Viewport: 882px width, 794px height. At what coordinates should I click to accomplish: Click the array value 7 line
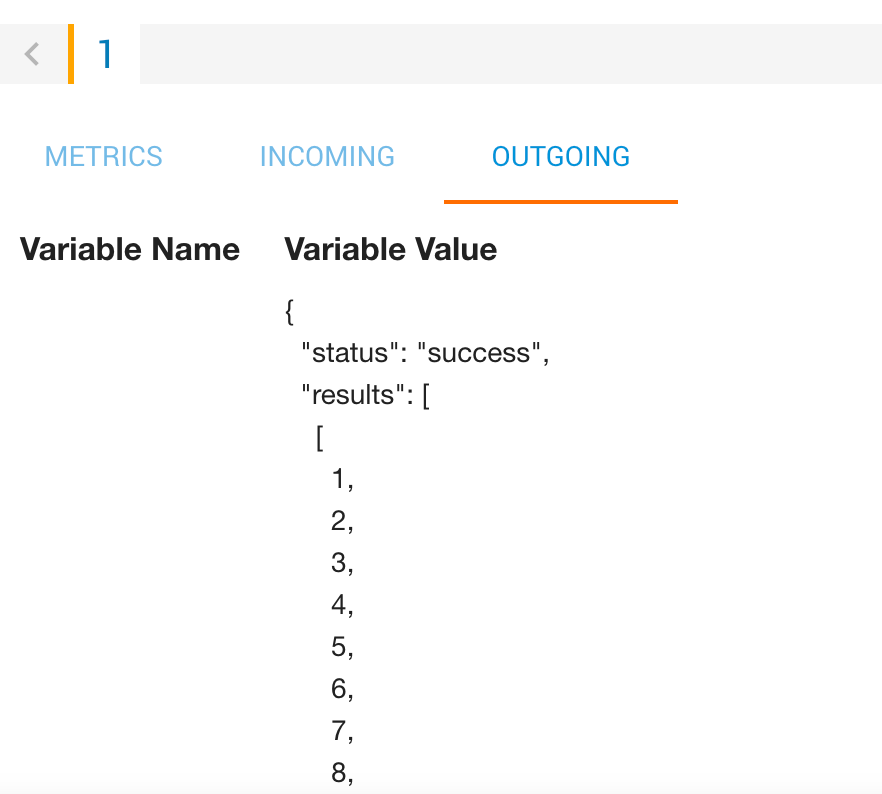tap(342, 731)
